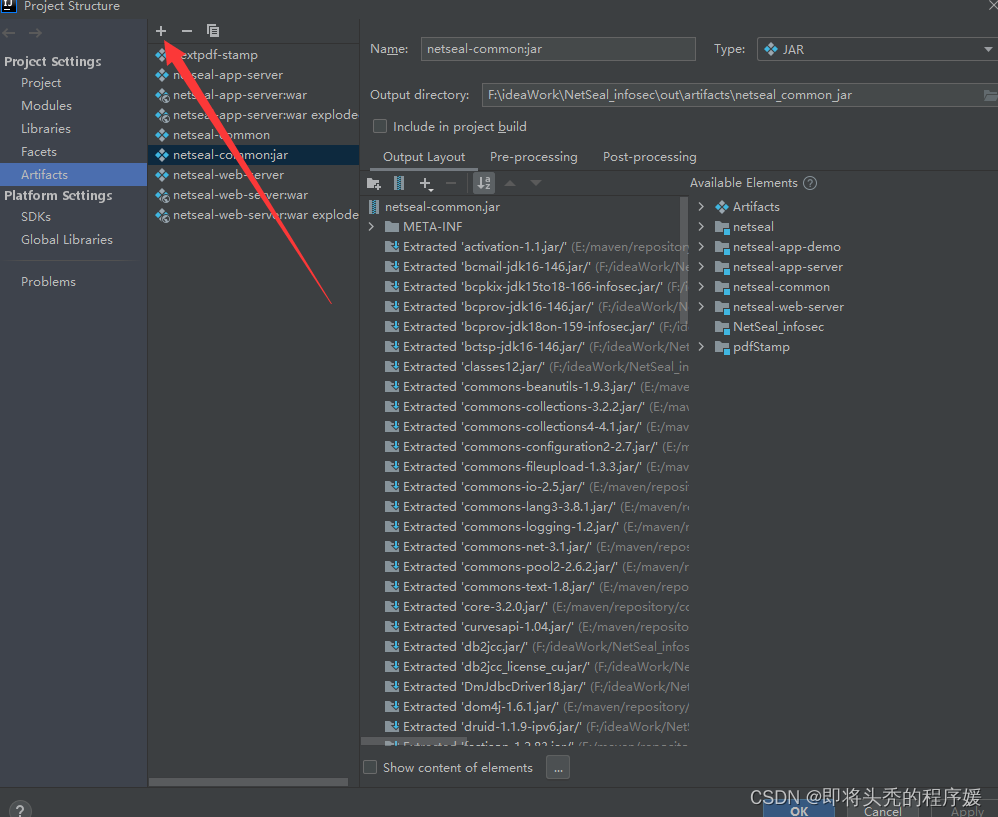Select the netseal-common:jar artifact
Viewport: 998px width, 817px height.
(253, 155)
